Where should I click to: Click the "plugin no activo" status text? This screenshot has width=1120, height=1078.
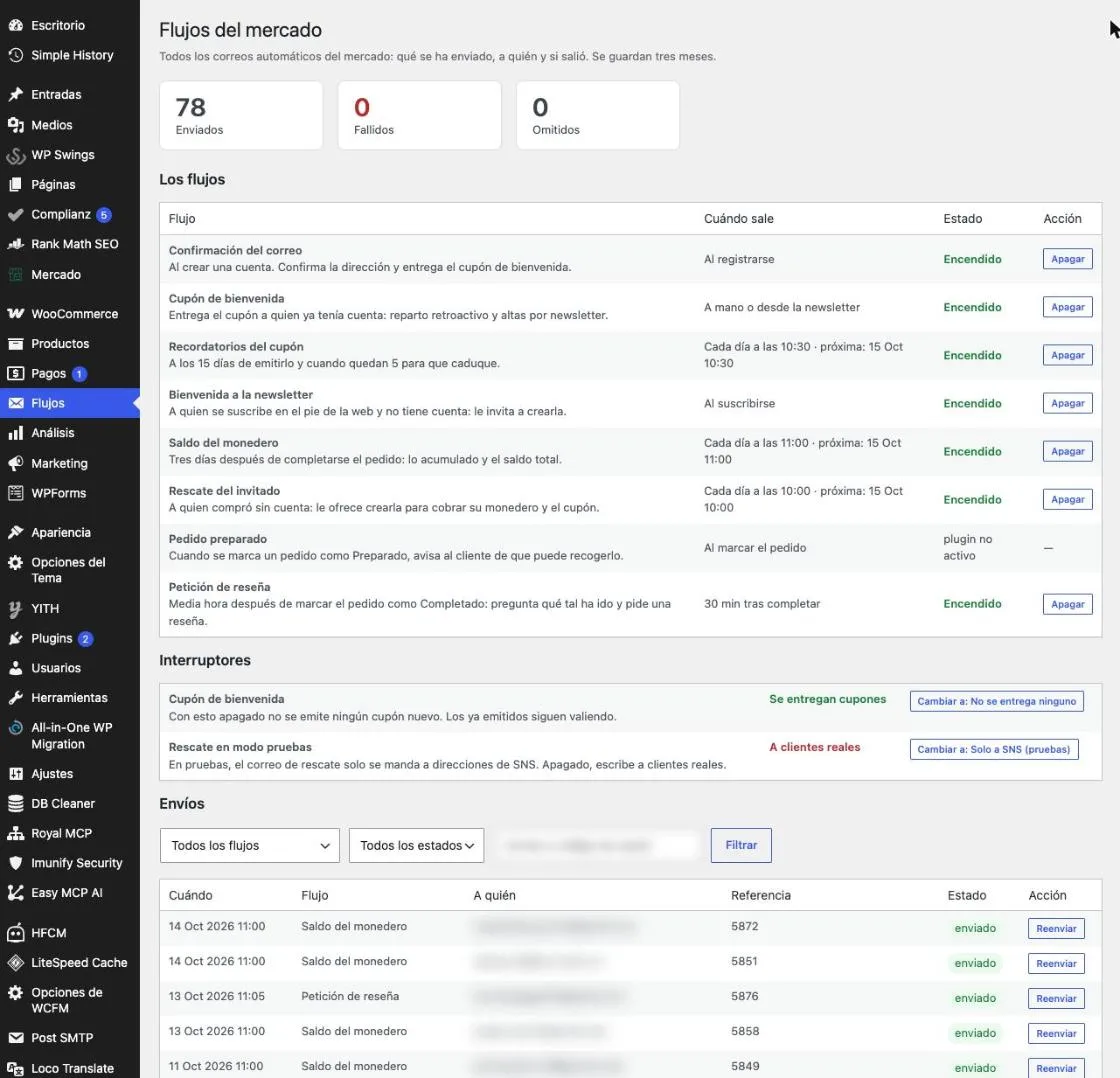968,547
